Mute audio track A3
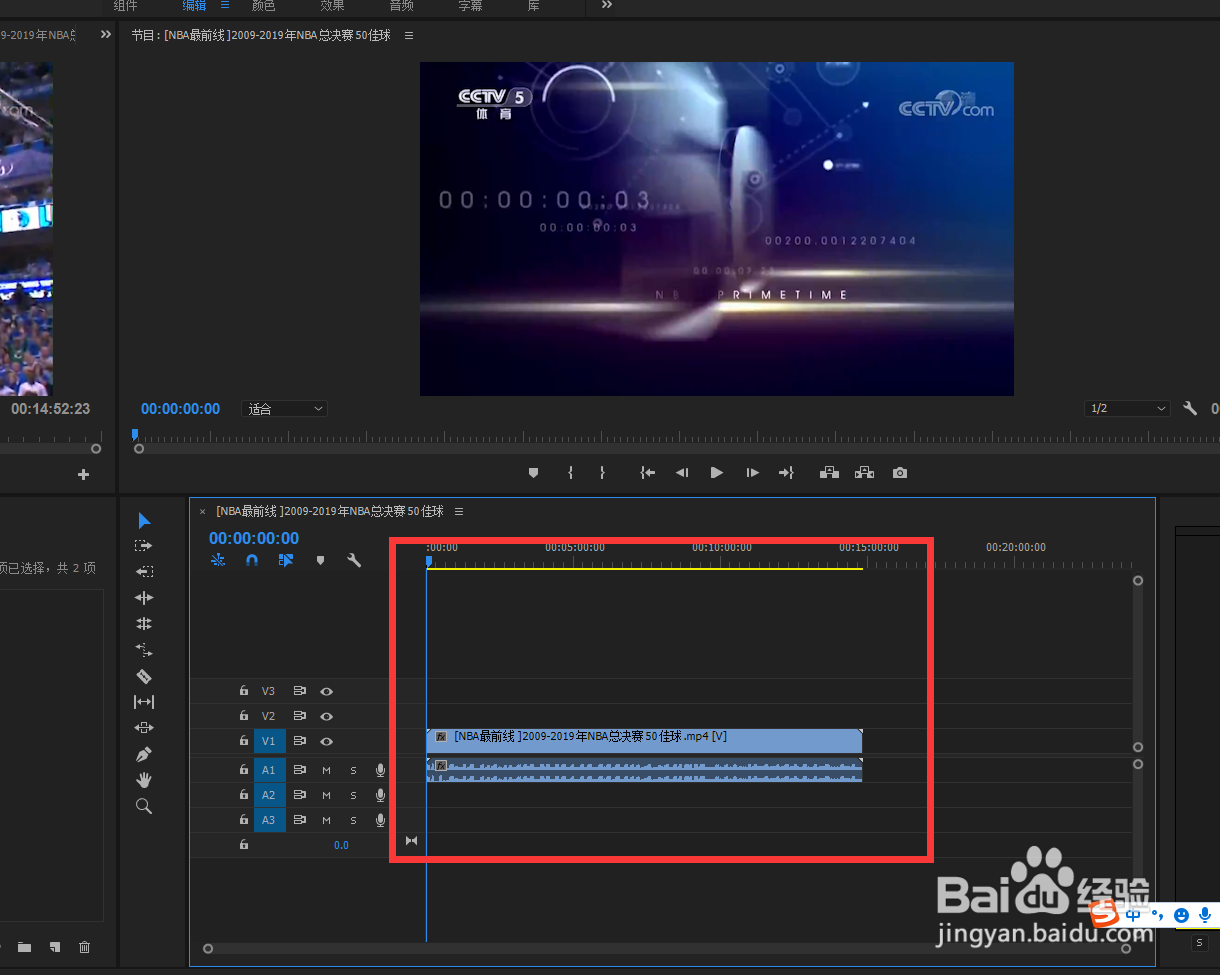This screenshot has width=1220, height=975. click(326, 820)
